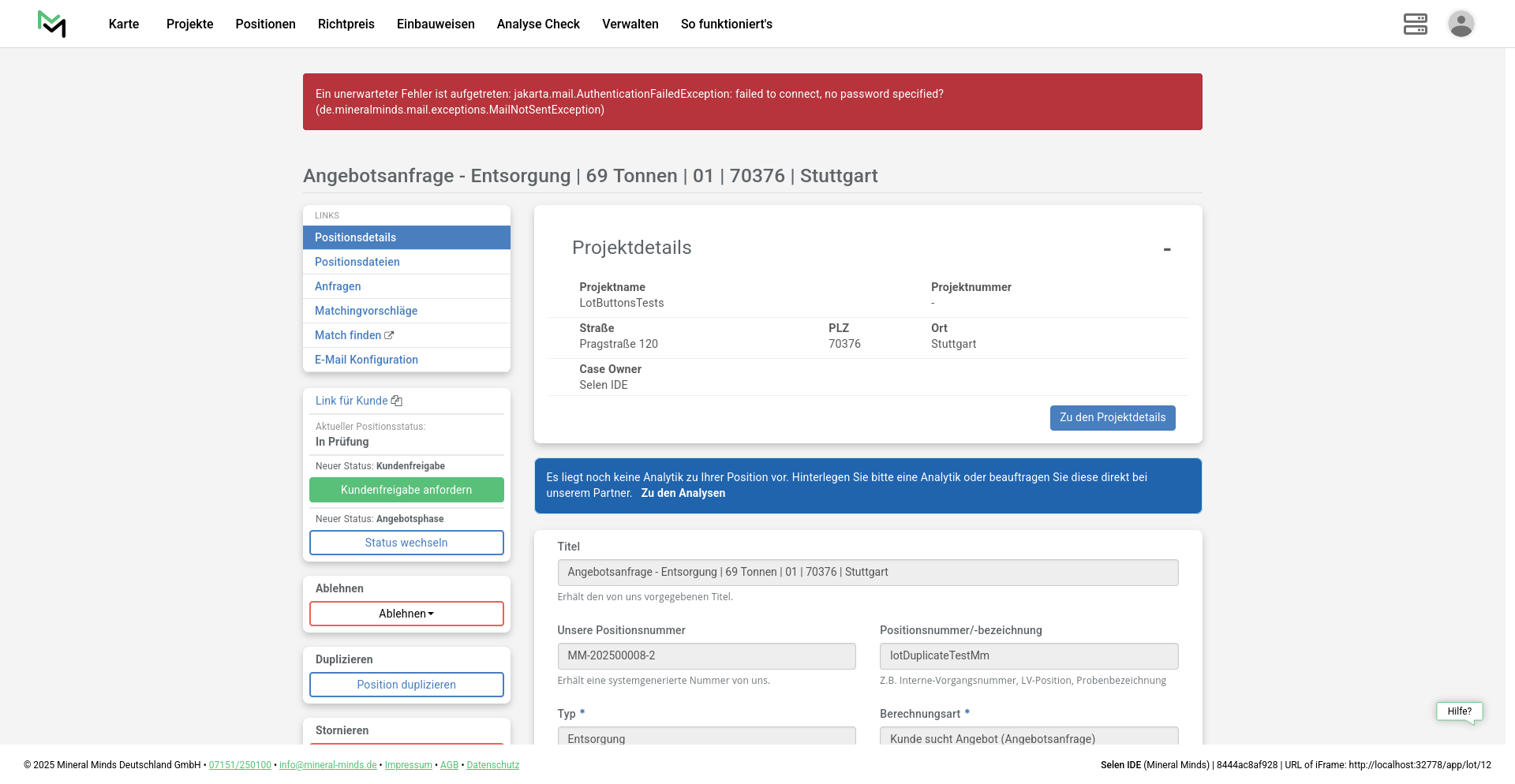The image size is (1515, 784).
Task: Click the Mineral Minds logo
Action: tap(52, 24)
